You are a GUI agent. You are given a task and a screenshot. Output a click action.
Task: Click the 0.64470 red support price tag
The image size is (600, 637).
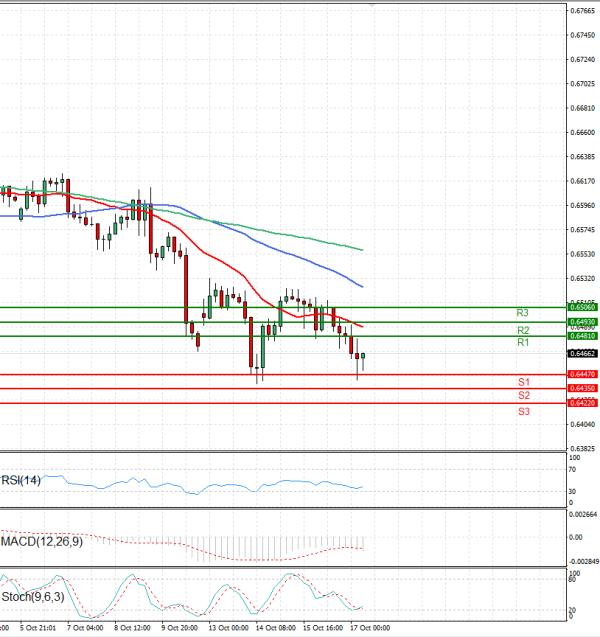click(582, 374)
